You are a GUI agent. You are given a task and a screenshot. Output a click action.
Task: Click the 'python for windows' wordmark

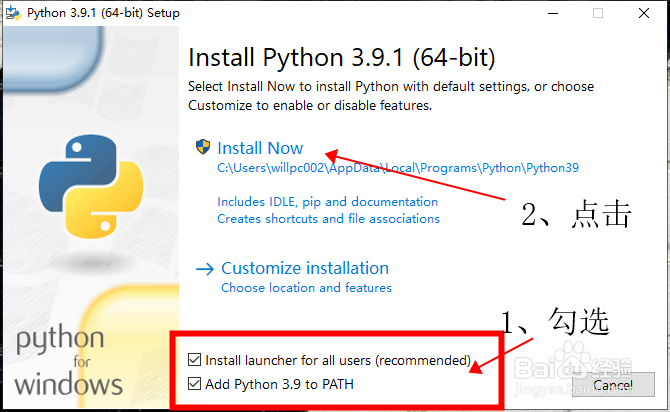tap(67, 360)
